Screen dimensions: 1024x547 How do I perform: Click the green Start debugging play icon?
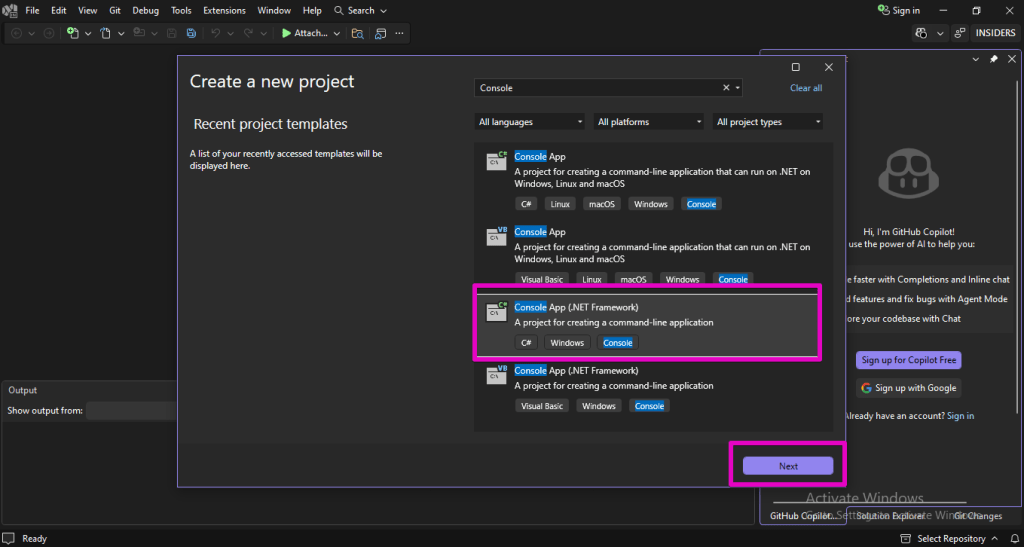coord(286,33)
